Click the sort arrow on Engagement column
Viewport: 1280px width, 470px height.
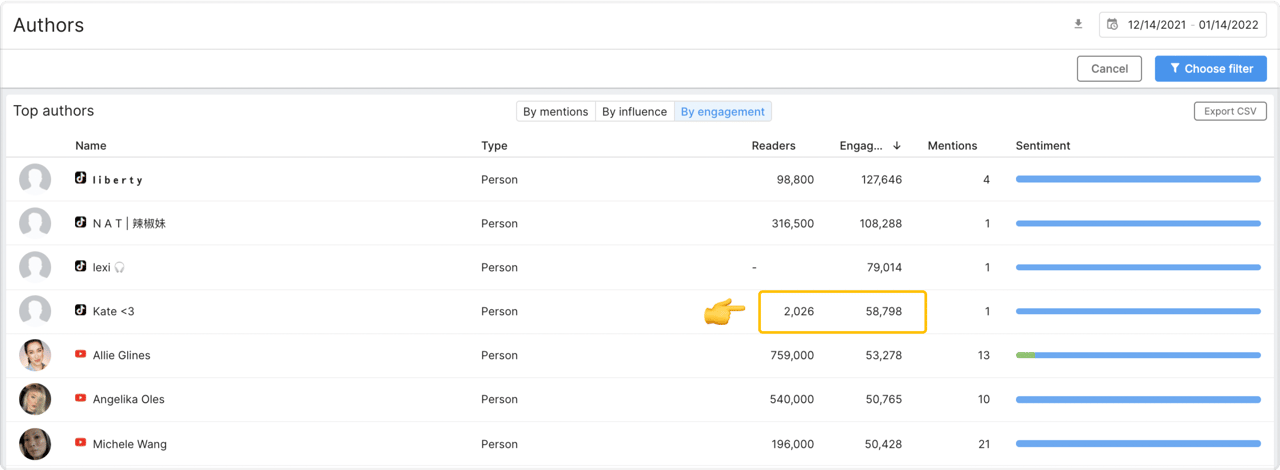[897, 146]
